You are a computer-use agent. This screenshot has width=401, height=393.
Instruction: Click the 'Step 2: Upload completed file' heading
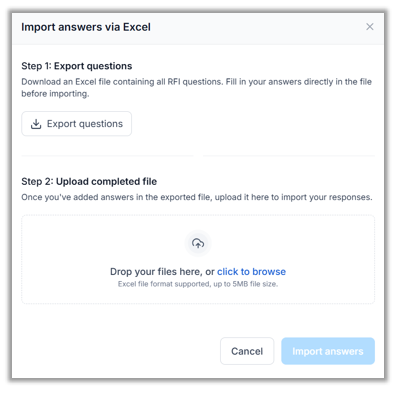click(89, 182)
